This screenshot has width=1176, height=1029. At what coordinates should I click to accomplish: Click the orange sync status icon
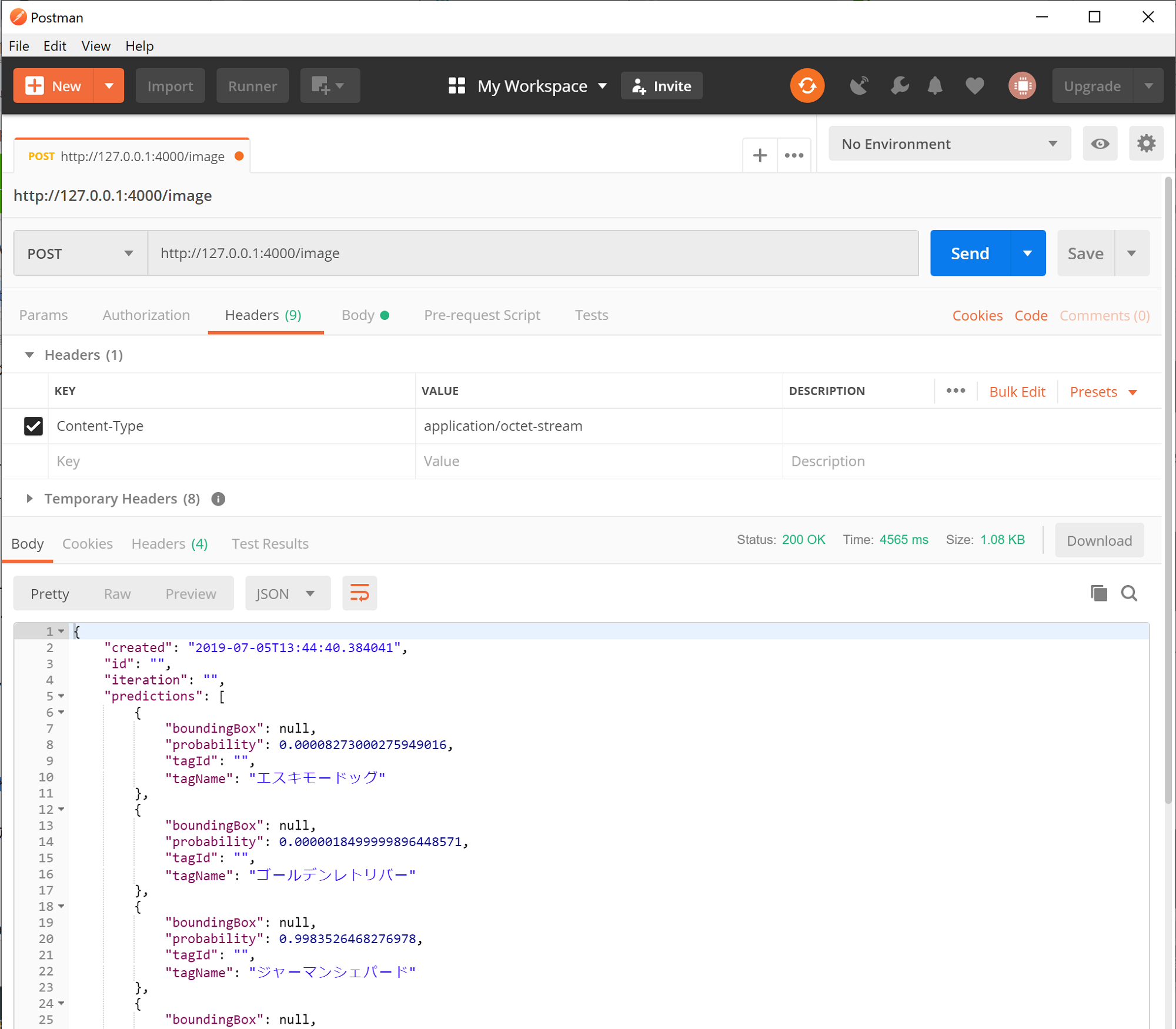[807, 86]
